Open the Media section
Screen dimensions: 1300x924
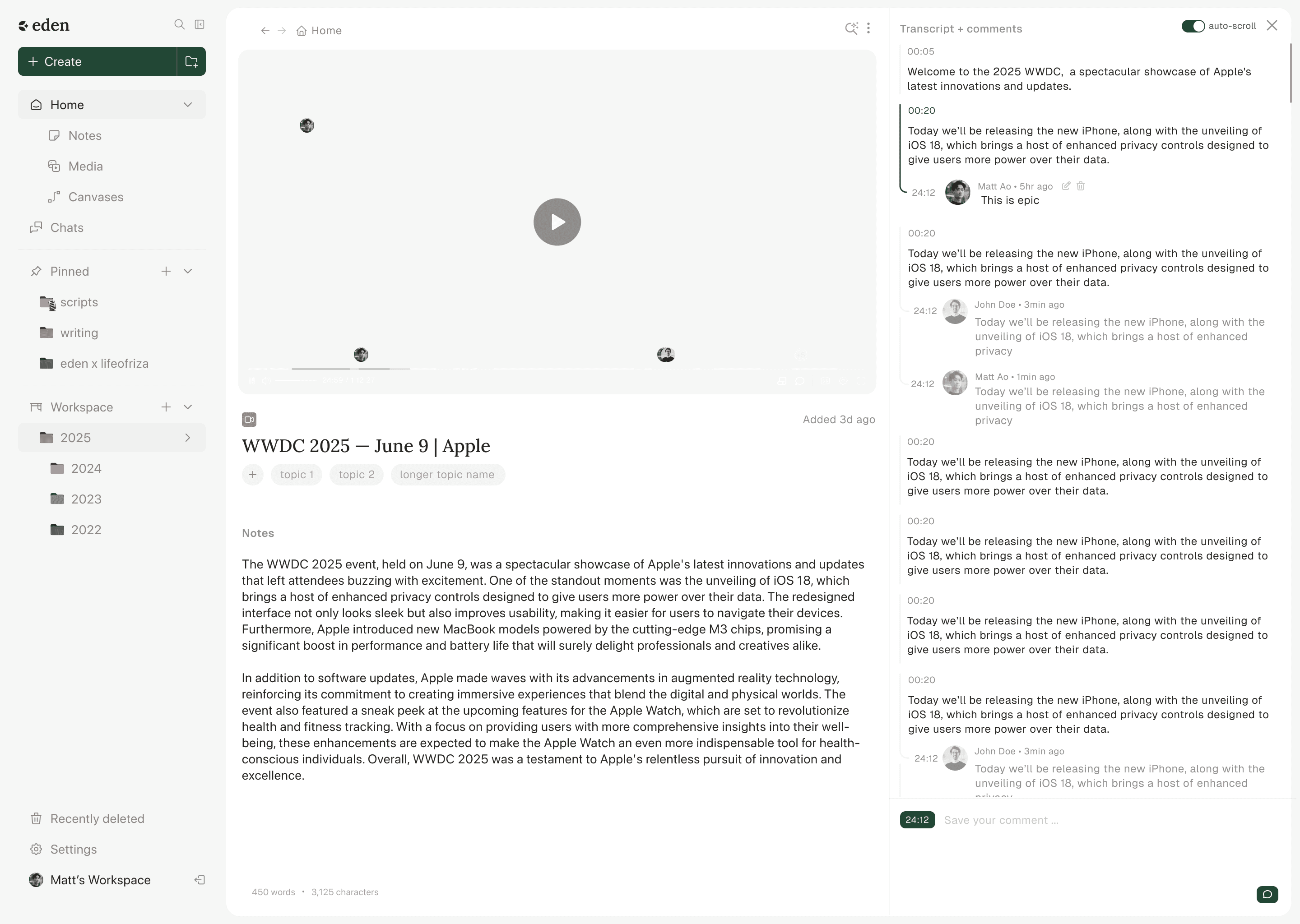pyautogui.click(x=85, y=166)
